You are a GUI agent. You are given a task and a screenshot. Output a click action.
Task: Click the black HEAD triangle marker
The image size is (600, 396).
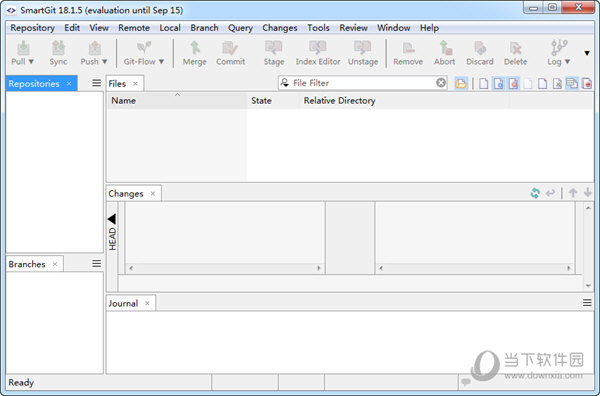[x=112, y=219]
